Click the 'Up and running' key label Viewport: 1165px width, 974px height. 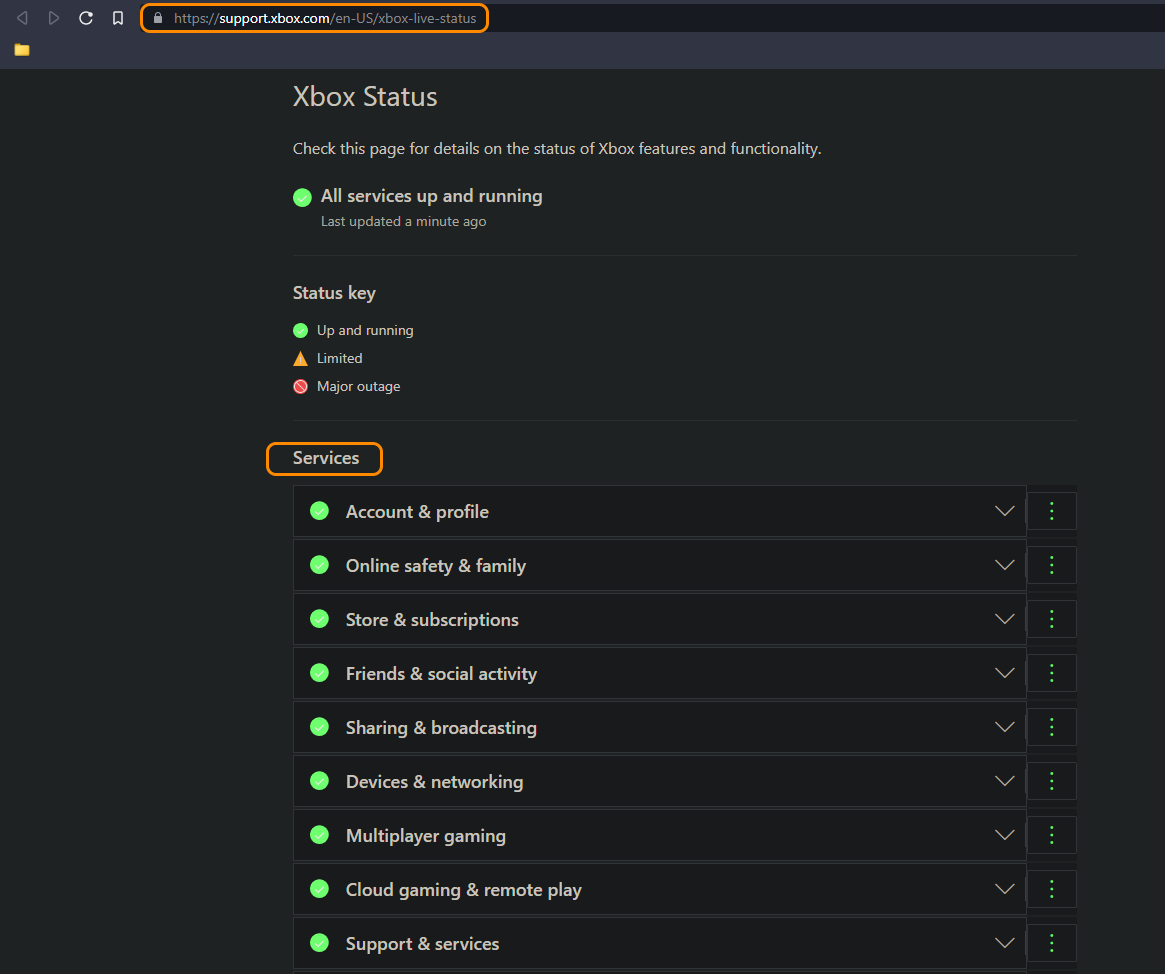tap(365, 331)
